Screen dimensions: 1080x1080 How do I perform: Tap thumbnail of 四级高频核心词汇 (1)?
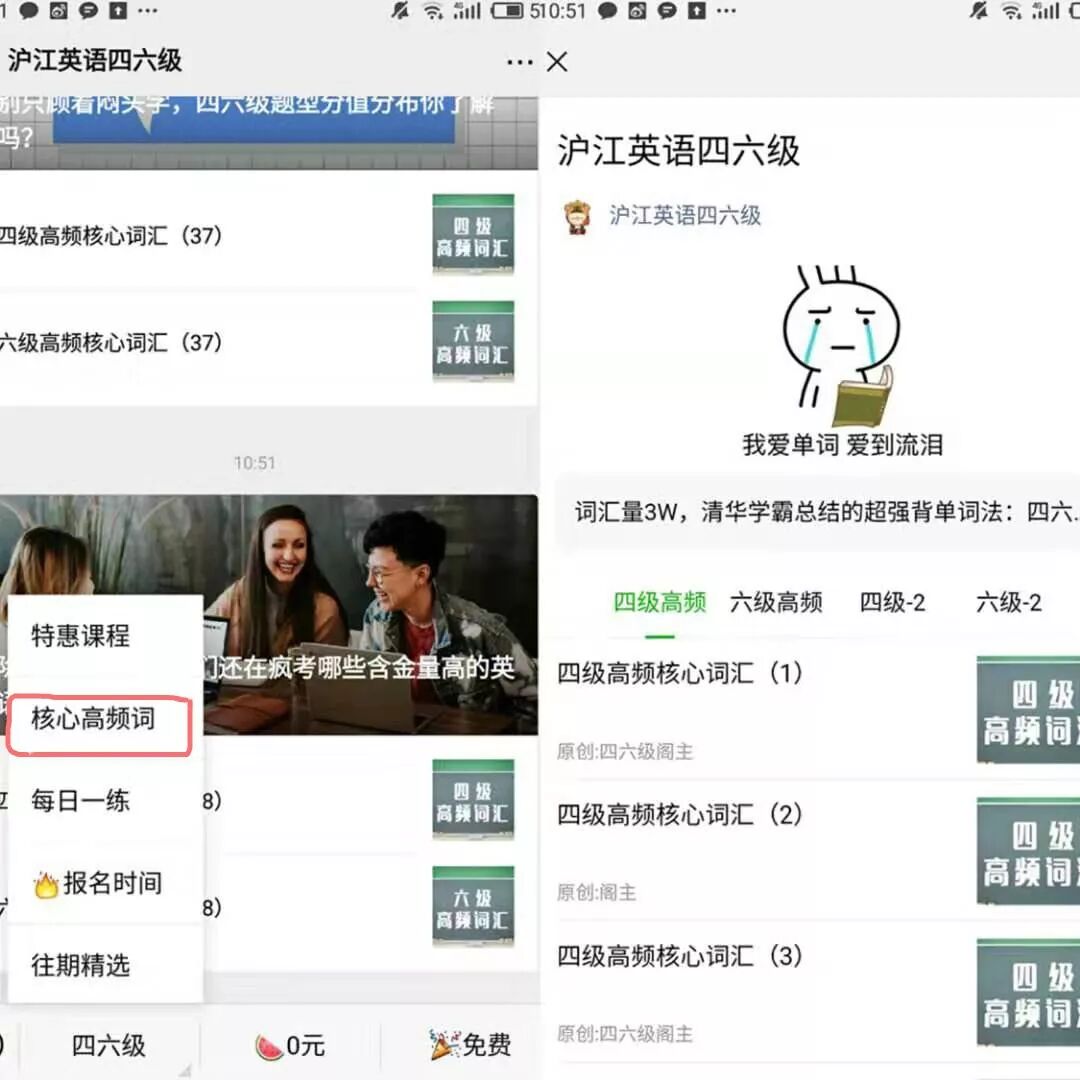click(1028, 709)
